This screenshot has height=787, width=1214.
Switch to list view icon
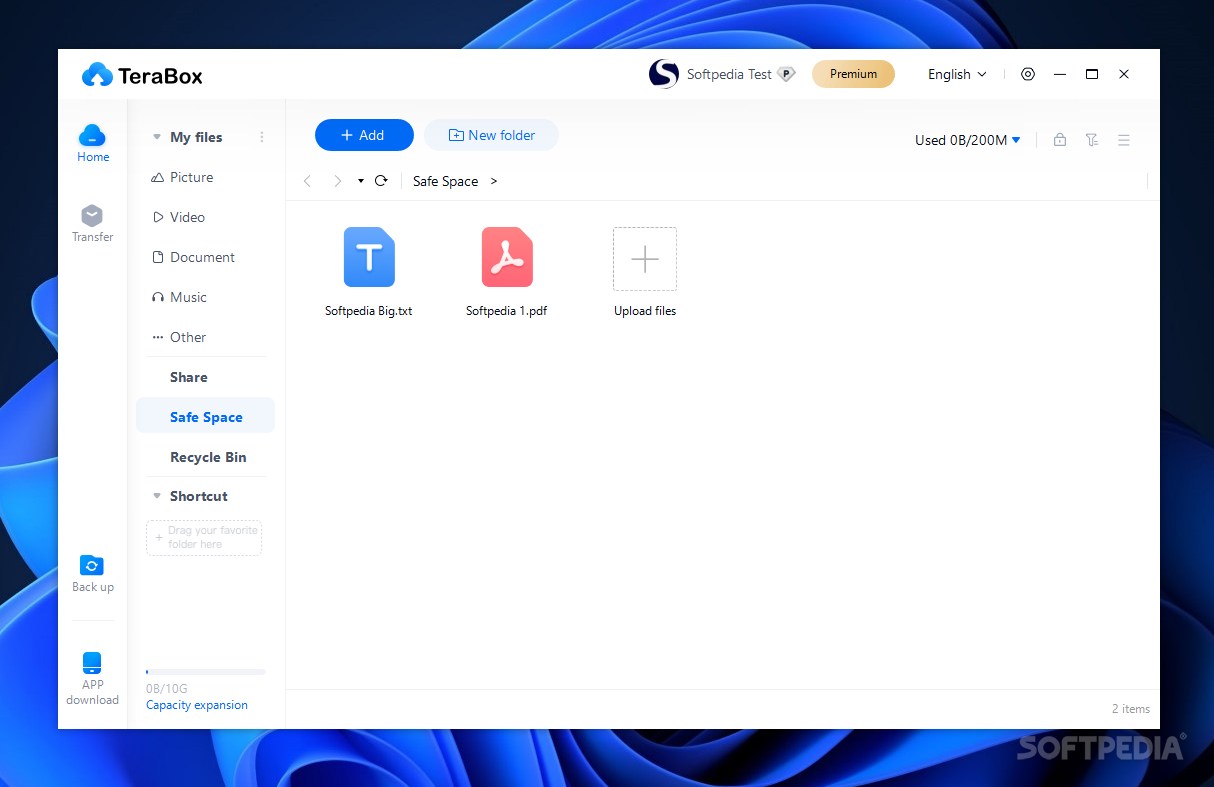click(x=1124, y=140)
